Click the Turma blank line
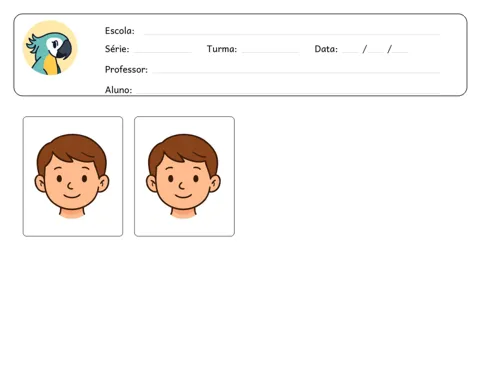This screenshot has height=384, width=480. coord(270,52)
